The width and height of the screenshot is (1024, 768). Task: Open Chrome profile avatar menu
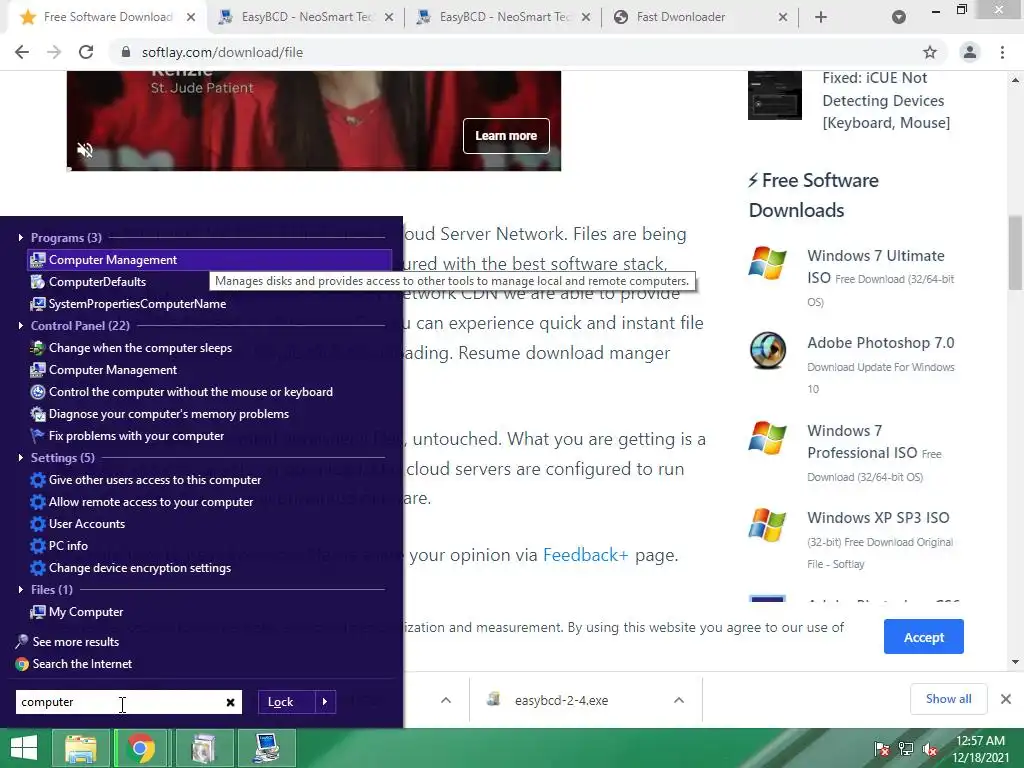tap(970, 52)
